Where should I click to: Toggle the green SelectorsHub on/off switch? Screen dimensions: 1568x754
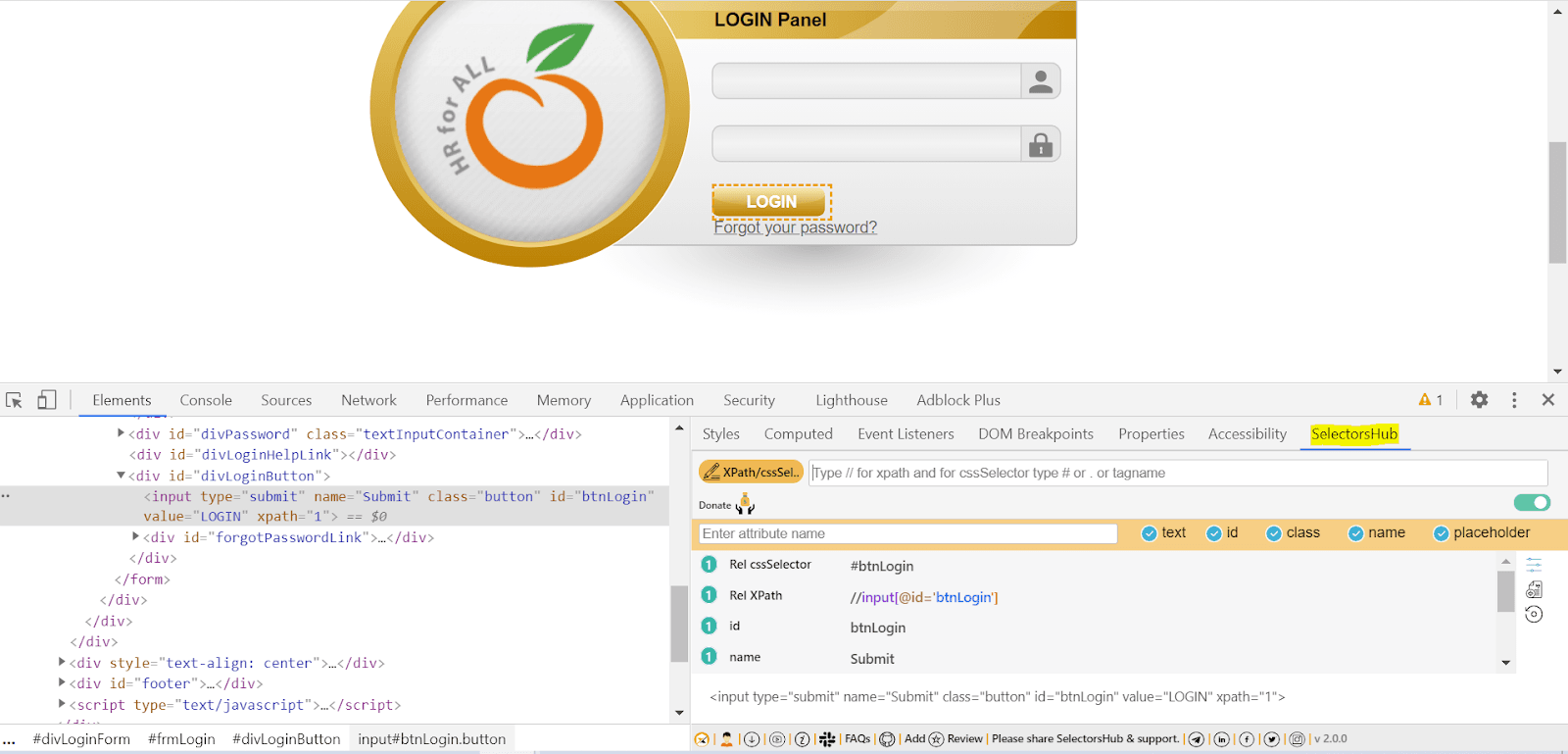1532,503
